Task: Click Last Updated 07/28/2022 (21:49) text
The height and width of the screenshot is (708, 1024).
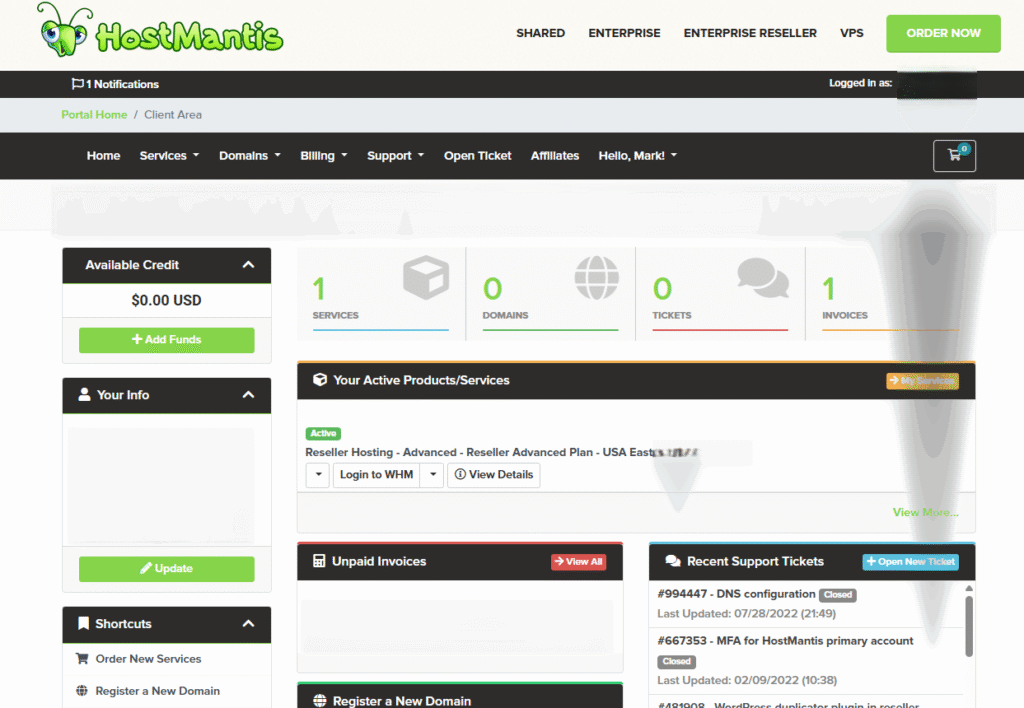Action: tap(746, 613)
